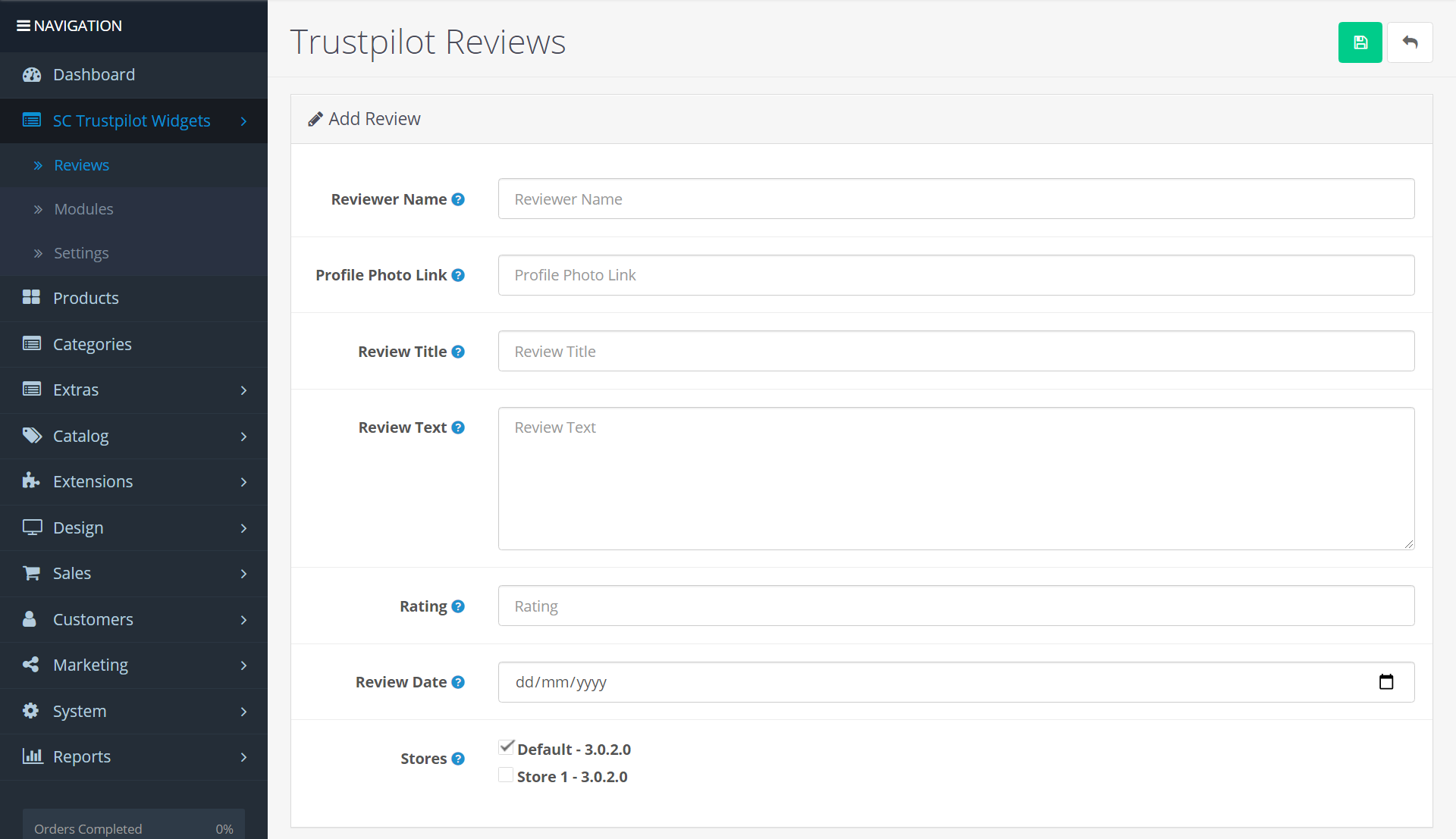Screen dimensions: 1456x839
Task: Click Stores help icon
Action: tap(458, 759)
